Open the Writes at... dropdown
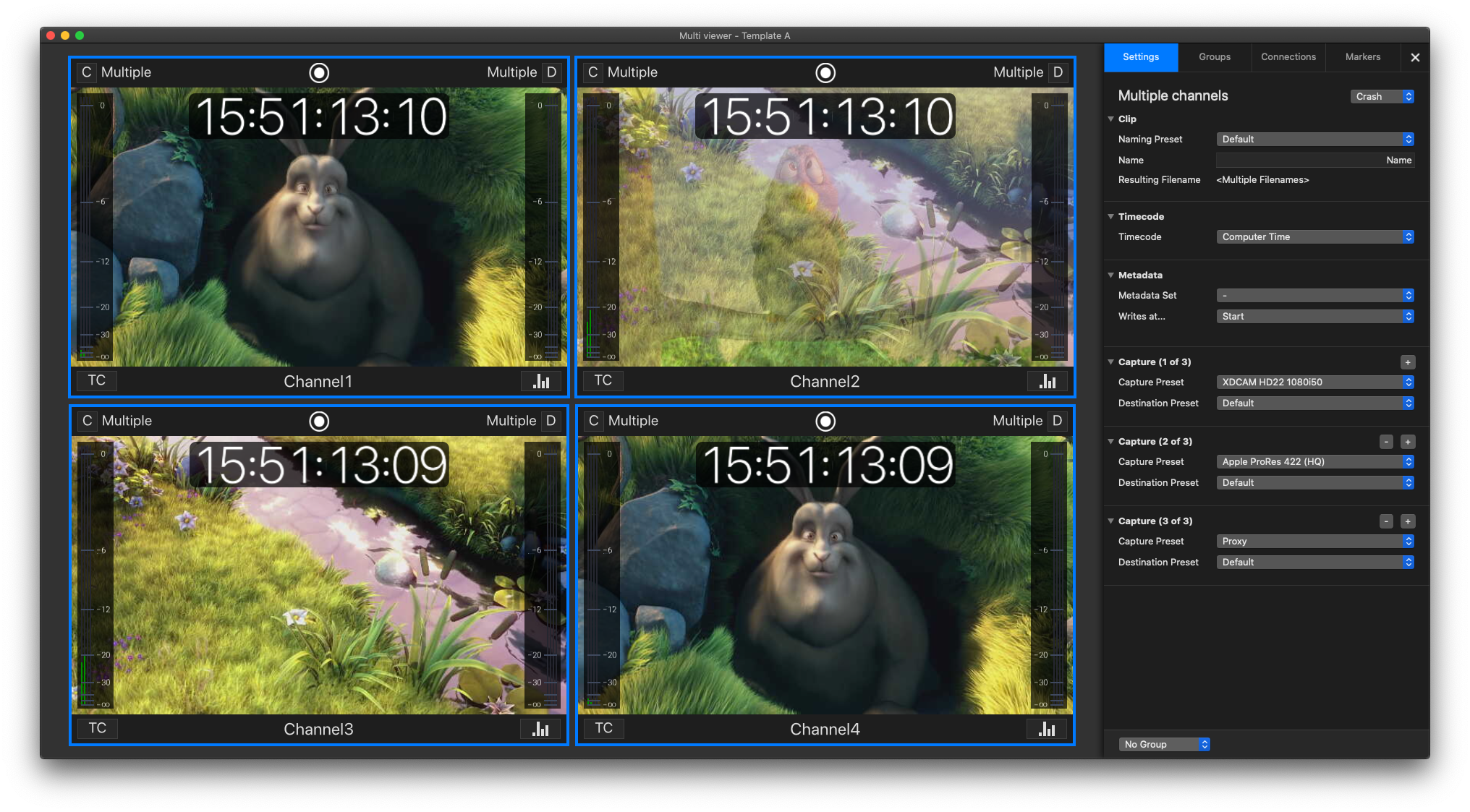 (1315, 316)
